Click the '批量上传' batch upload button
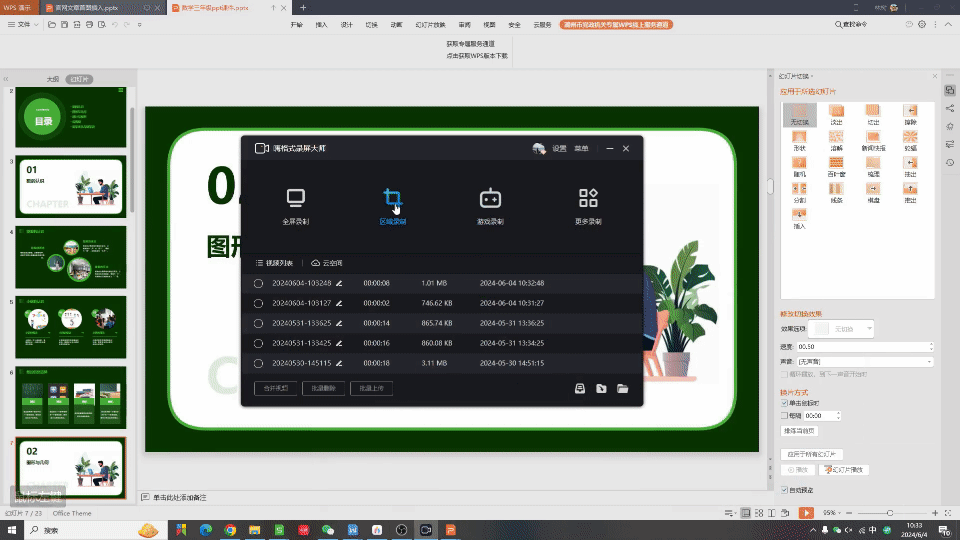960x540 pixels. coord(372,388)
